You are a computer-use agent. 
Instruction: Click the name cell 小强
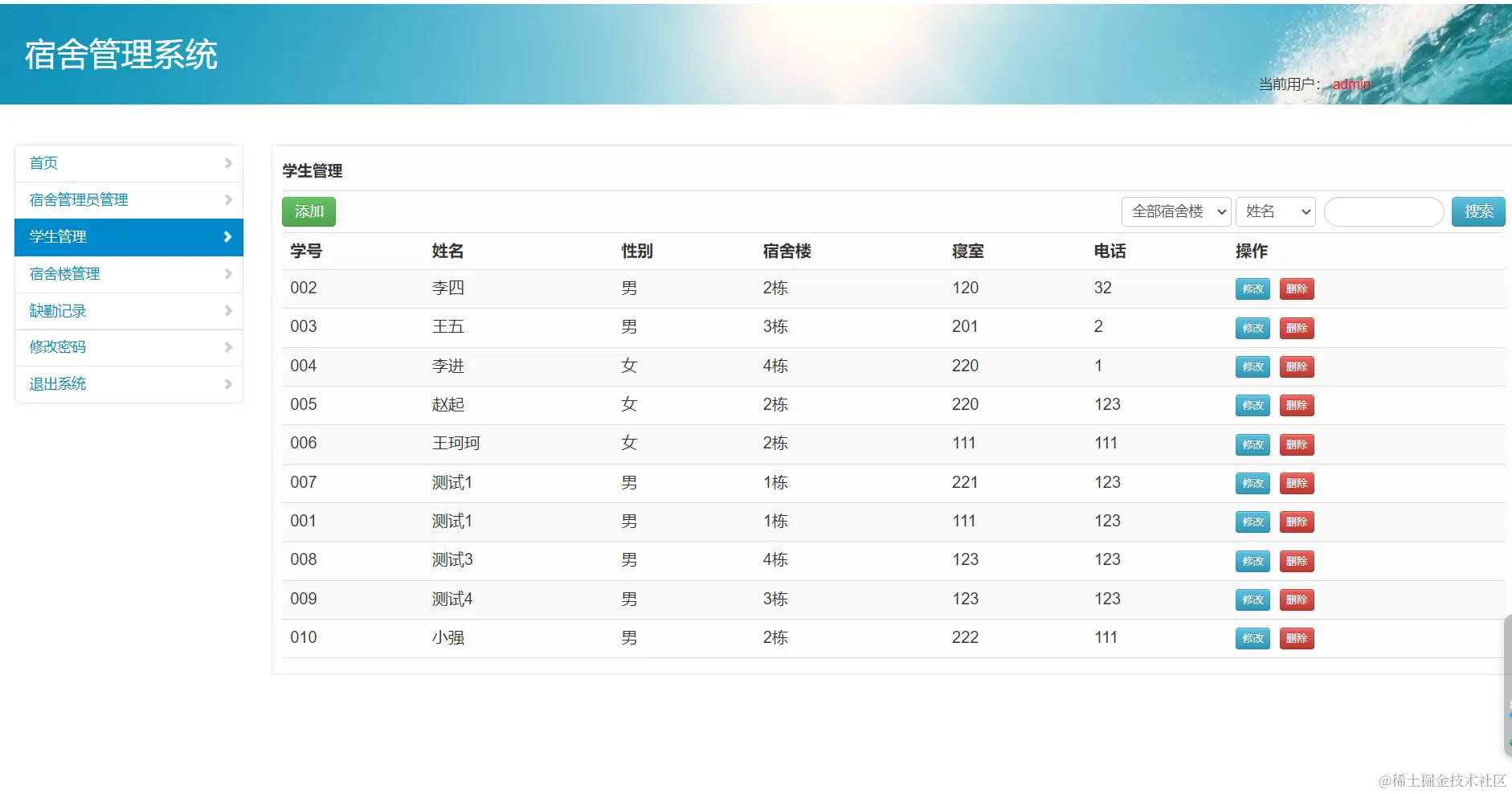(448, 637)
